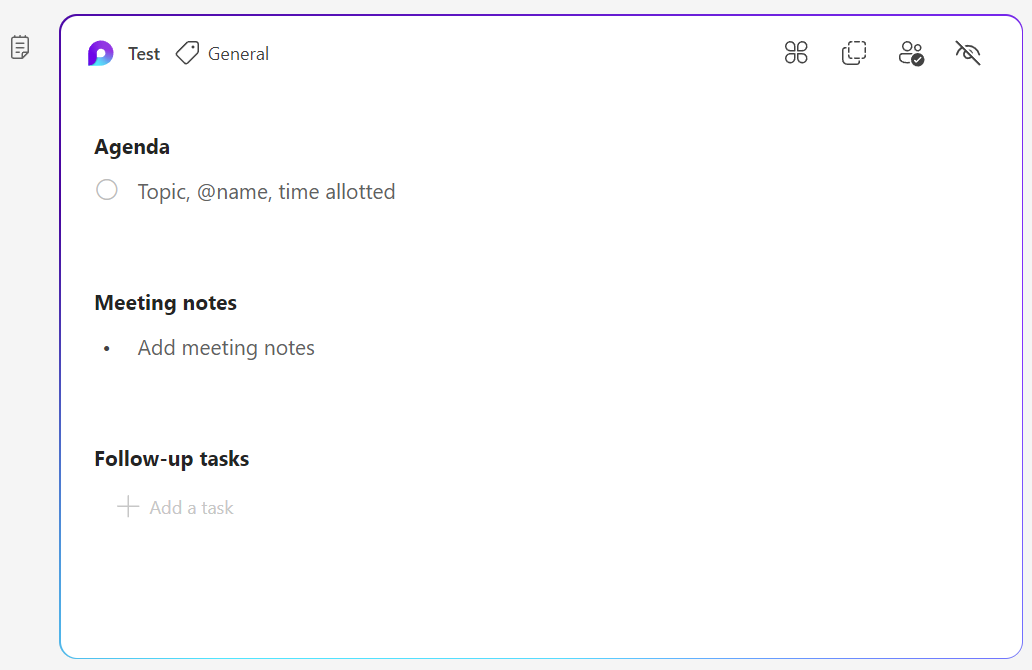
Task: Click the Follow-up tasks heading
Action: [x=172, y=459]
